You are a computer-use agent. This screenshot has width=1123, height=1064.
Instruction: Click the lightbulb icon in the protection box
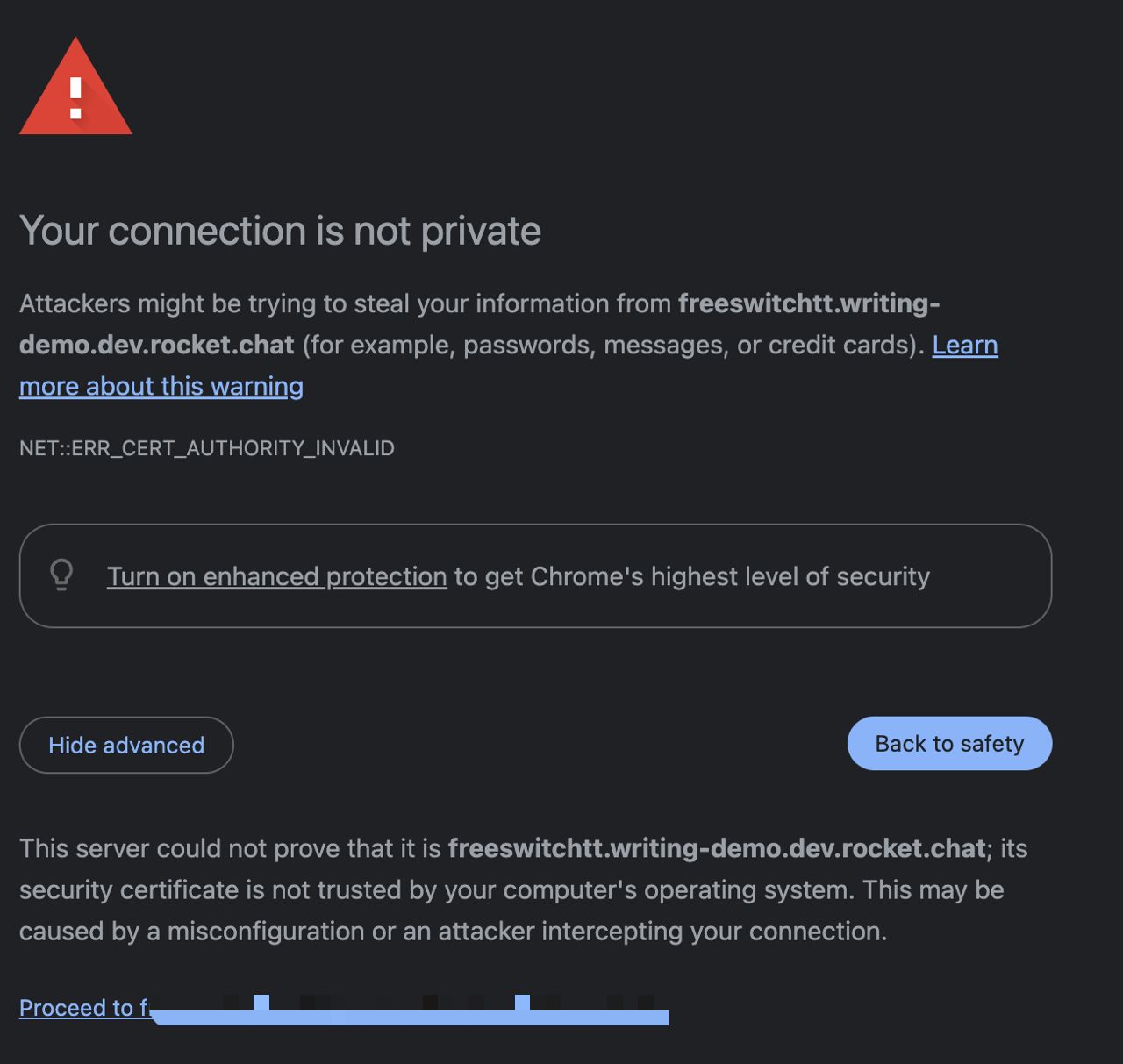[61, 575]
